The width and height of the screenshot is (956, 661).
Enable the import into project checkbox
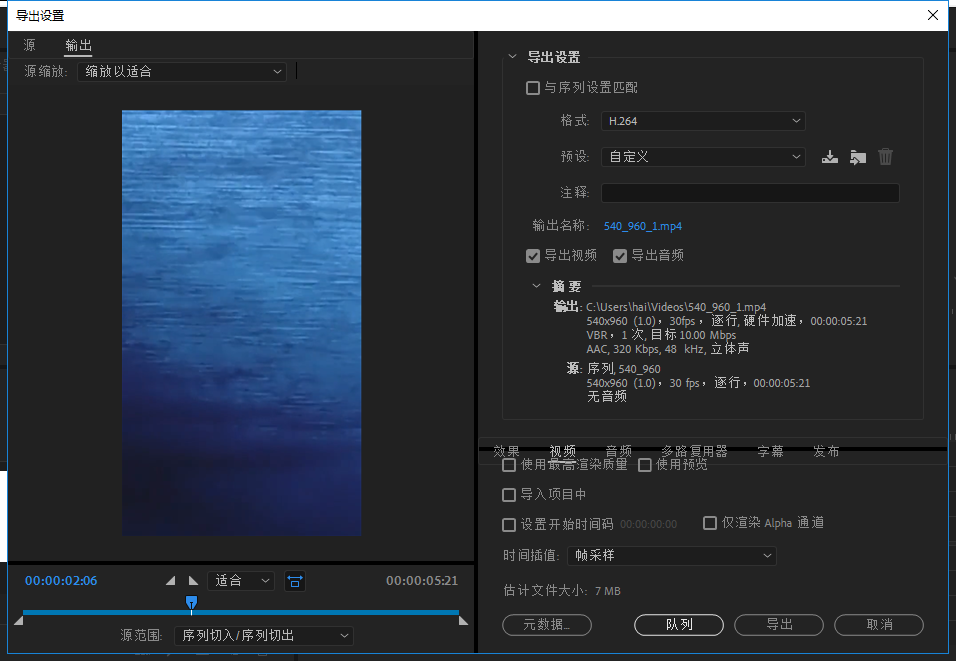508,495
